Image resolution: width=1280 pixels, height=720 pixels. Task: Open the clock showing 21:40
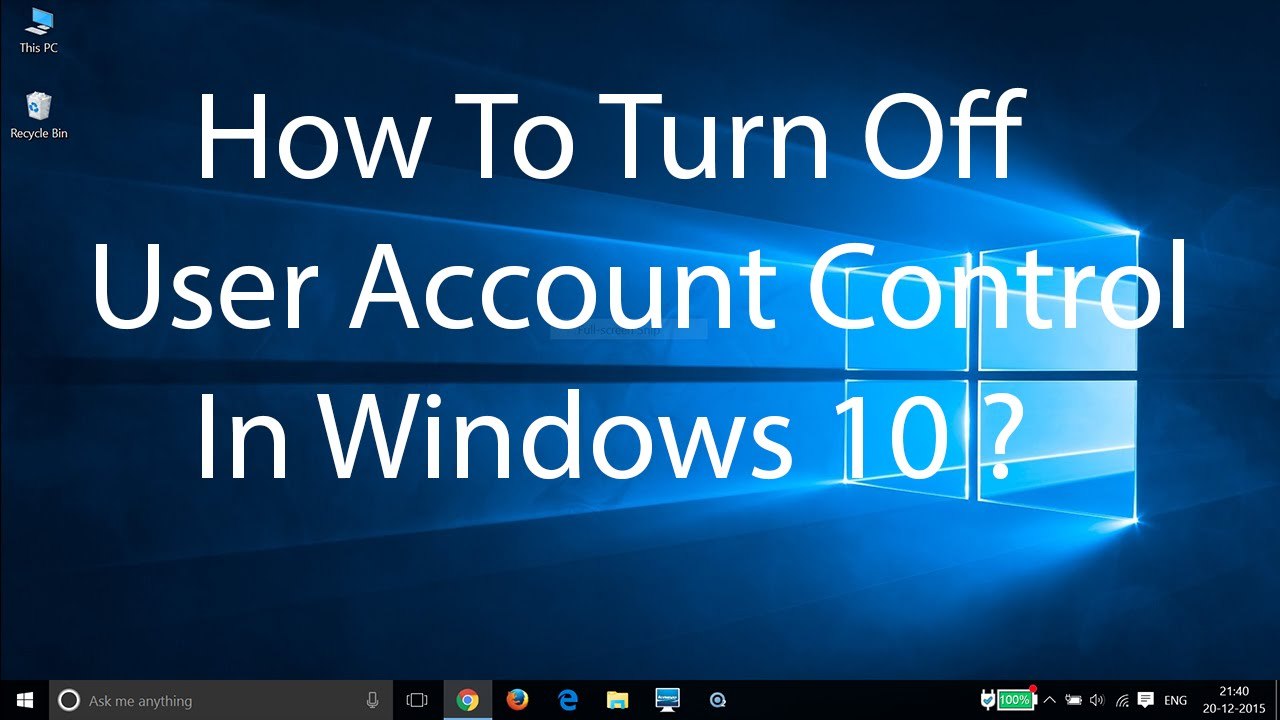pyautogui.click(x=1235, y=700)
